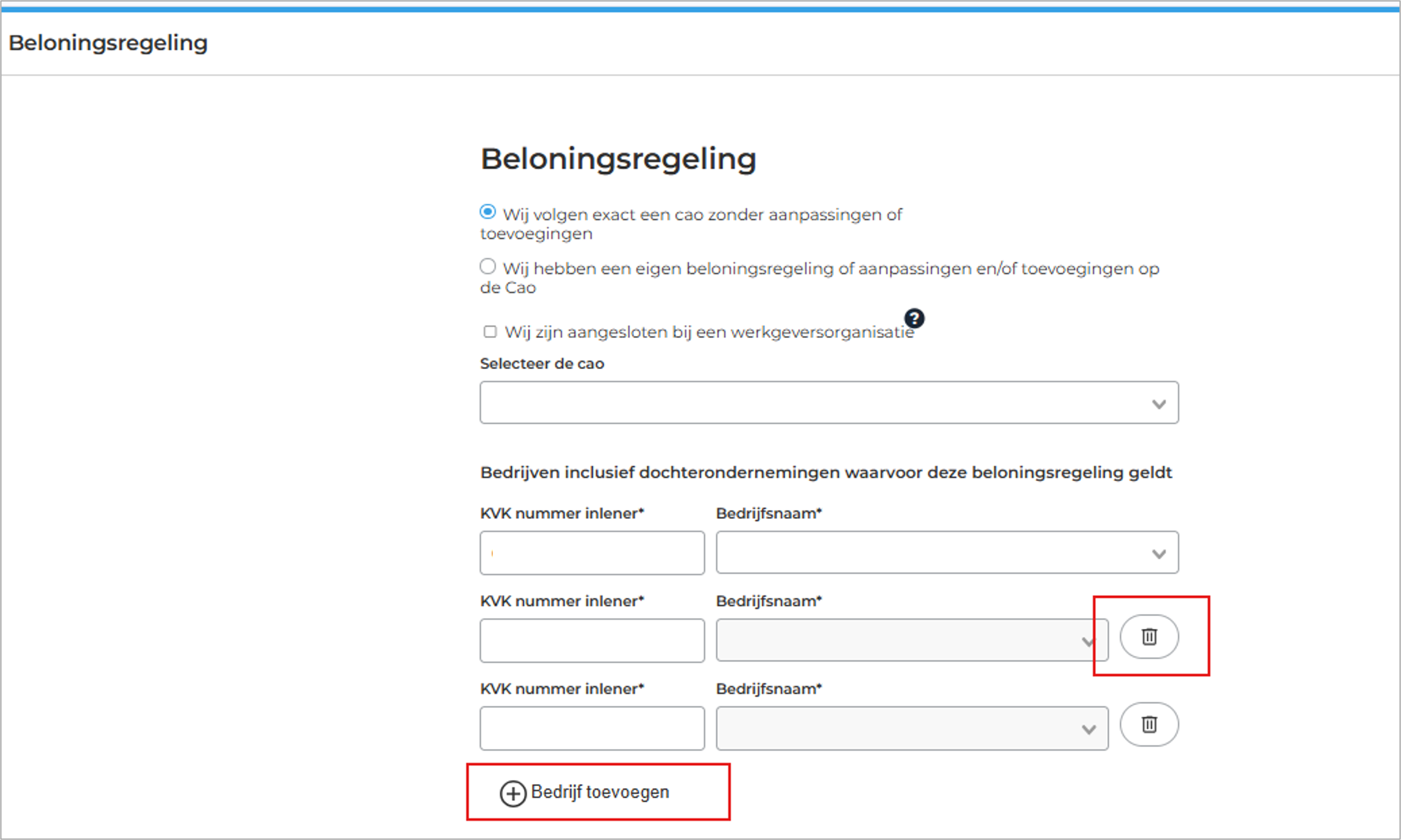This screenshot has height=840, width=1401.
Task: Select the radio option about exactly following a cao
Action: [488, 211]
